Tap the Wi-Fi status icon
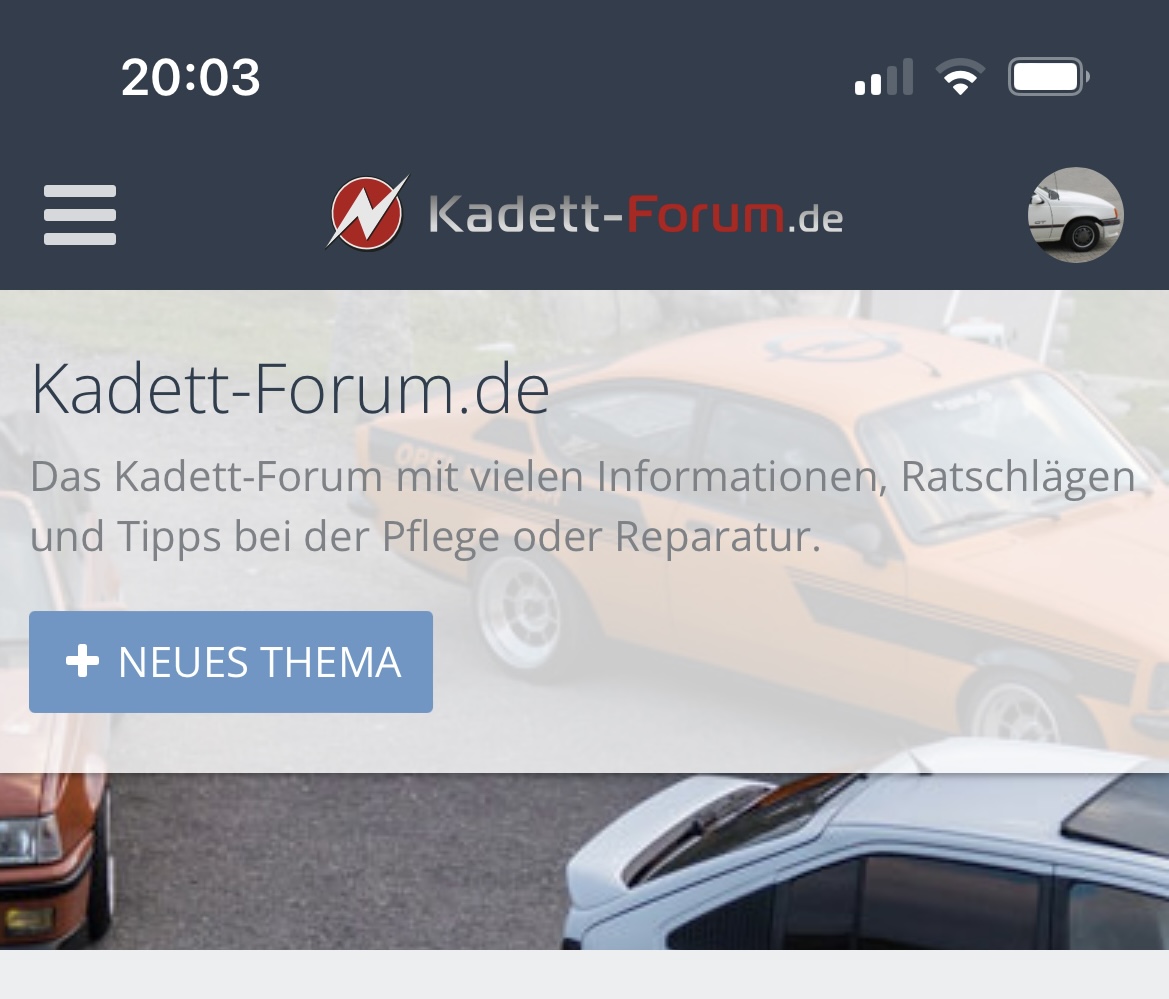 [960, 77]
